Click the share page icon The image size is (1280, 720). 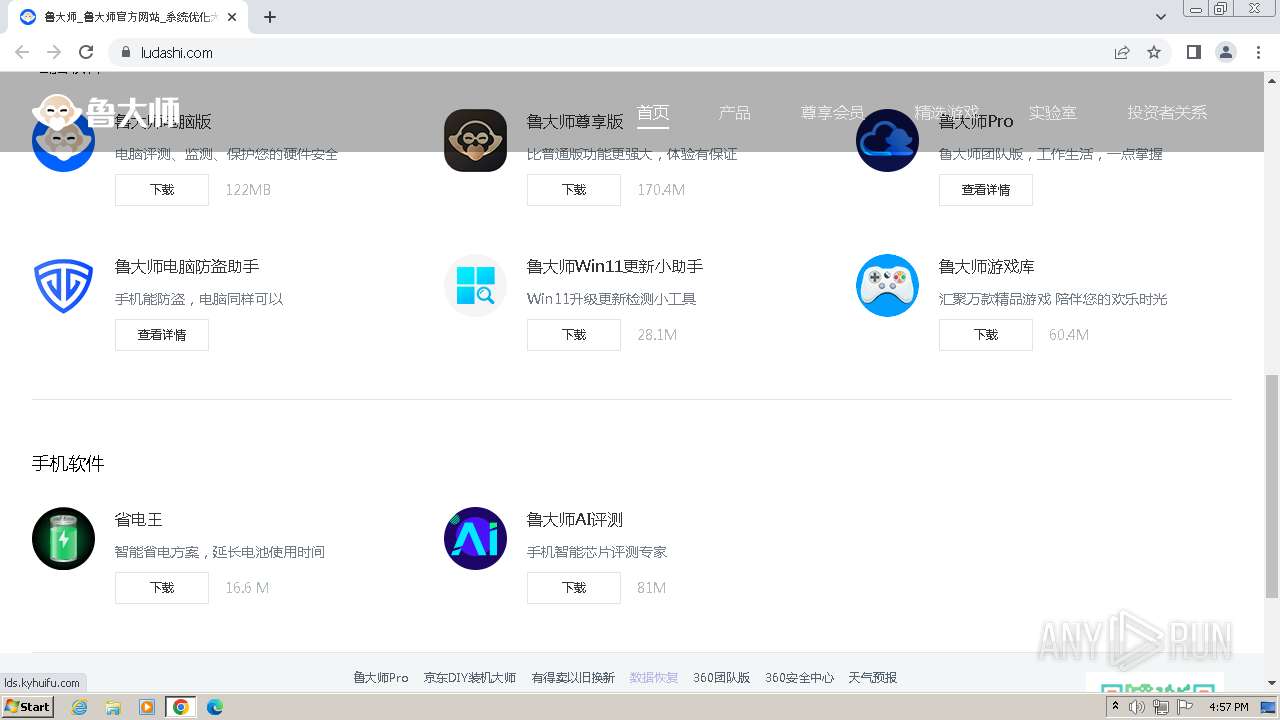click(x=1122, y=52)
